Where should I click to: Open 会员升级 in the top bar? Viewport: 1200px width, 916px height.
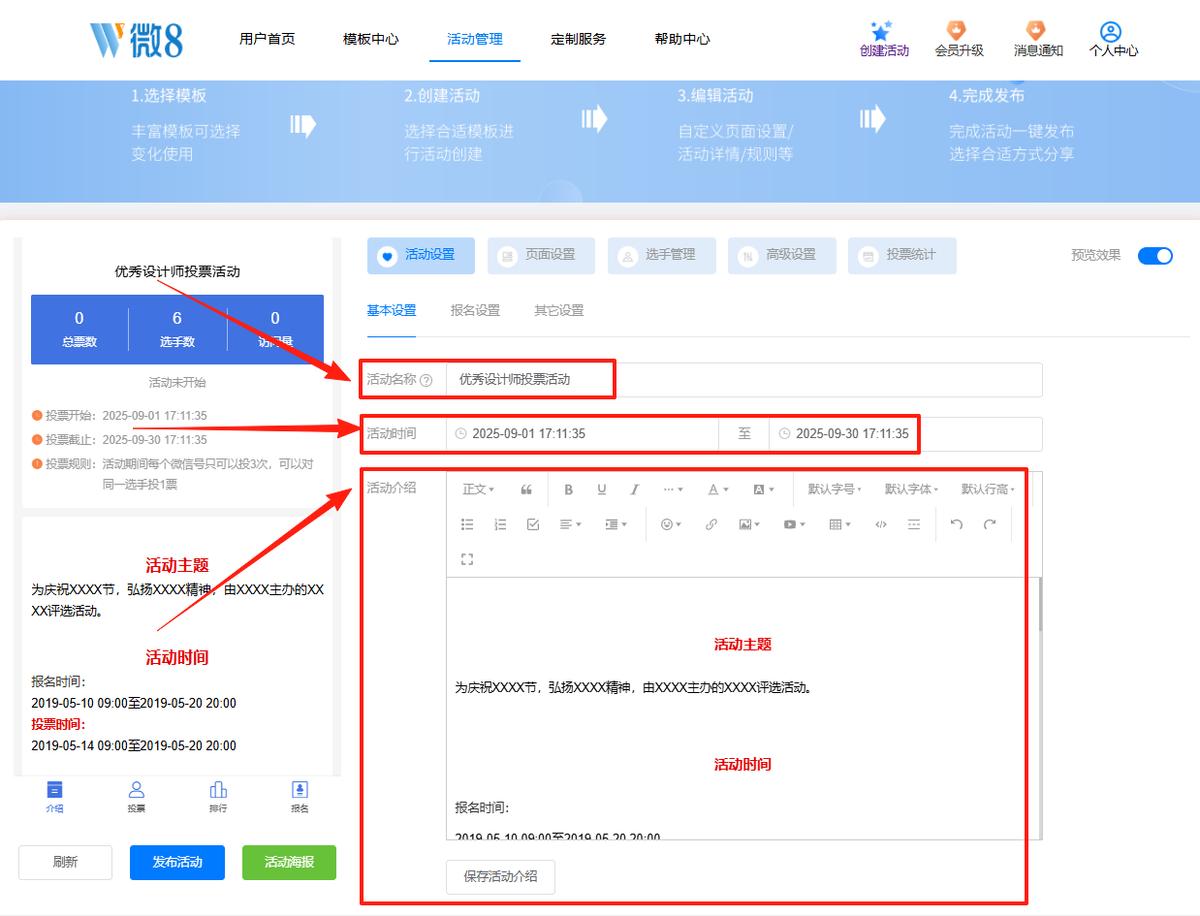tap(959, 39)
